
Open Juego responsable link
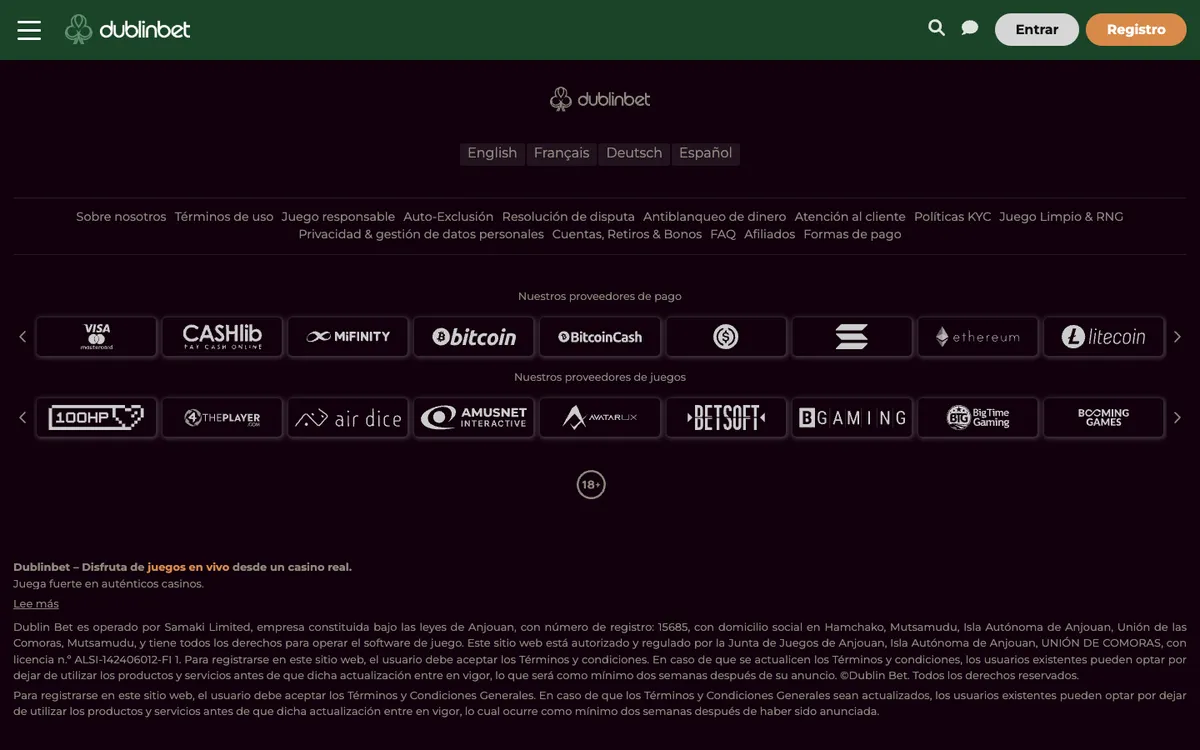click(x=338, y=217)
